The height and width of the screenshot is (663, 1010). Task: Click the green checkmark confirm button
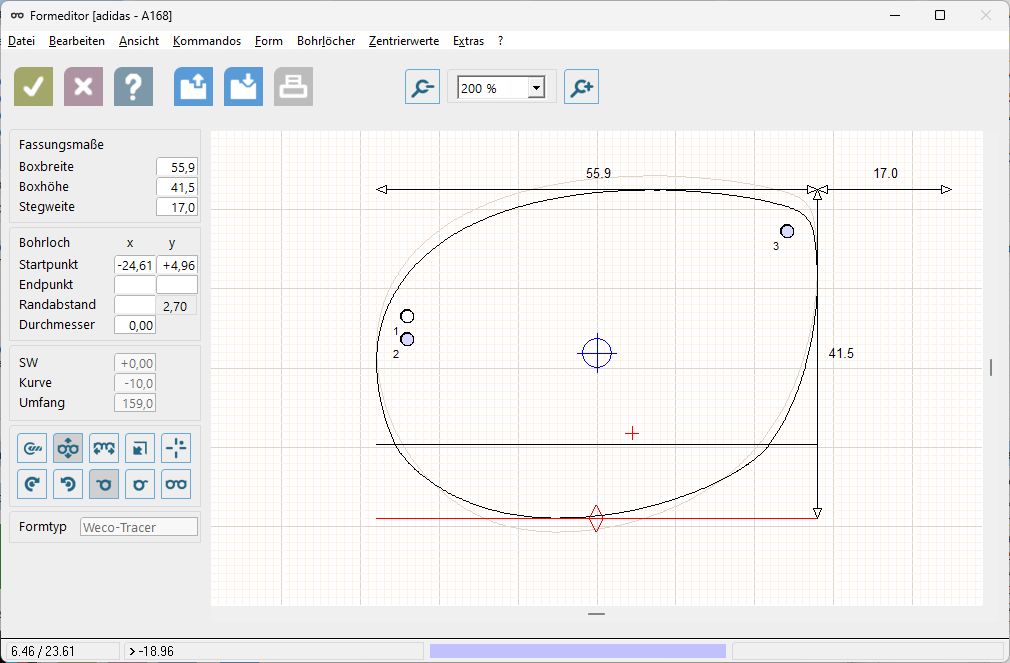(33, 87)
